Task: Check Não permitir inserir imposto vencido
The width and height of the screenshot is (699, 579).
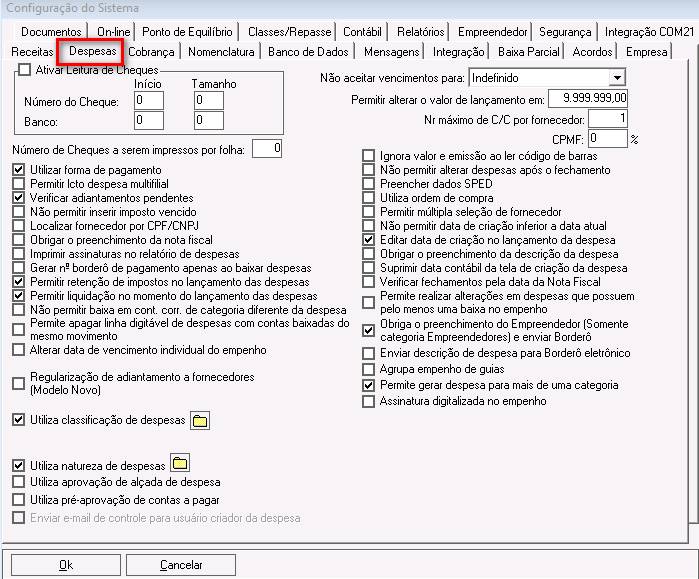Action: tap(18, 211)
